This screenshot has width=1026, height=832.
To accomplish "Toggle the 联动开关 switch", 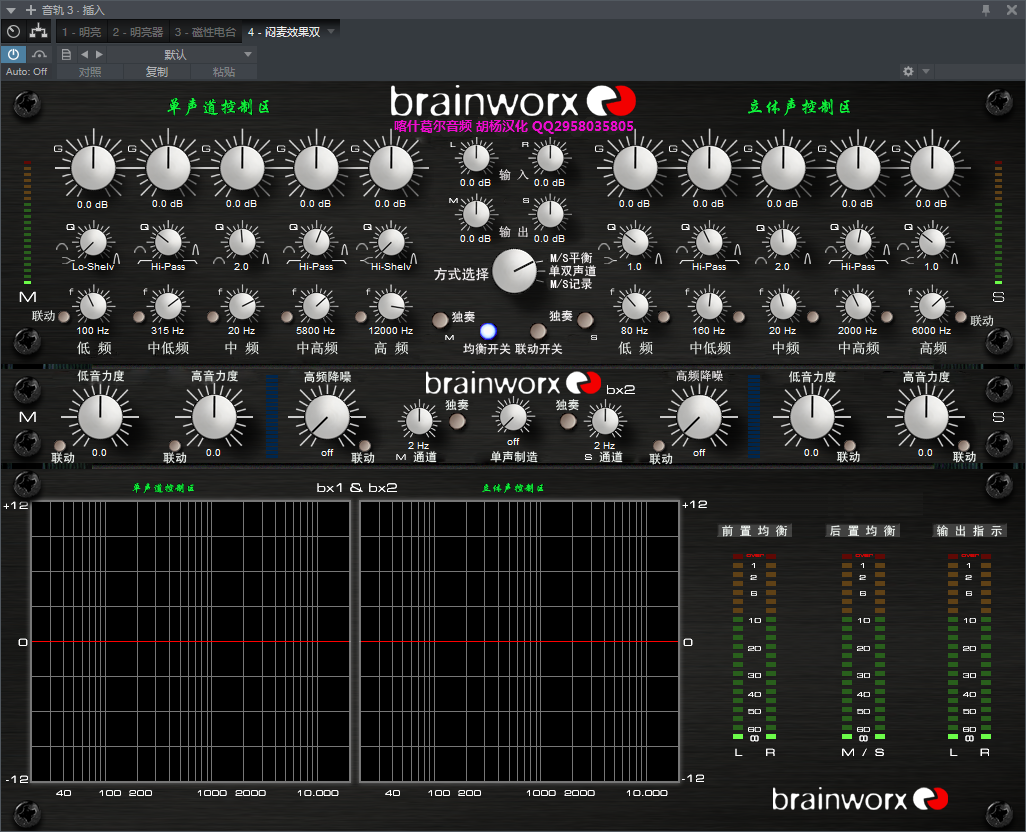I will (538, 331).
